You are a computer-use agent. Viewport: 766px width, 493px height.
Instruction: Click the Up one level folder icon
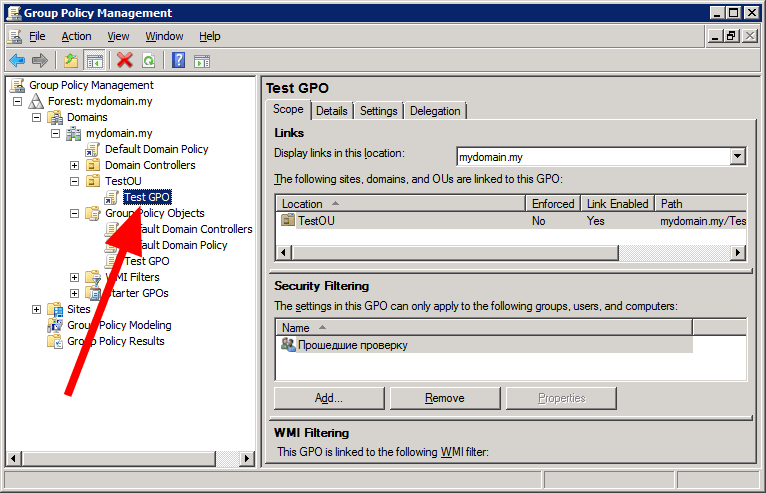(71, 61)
